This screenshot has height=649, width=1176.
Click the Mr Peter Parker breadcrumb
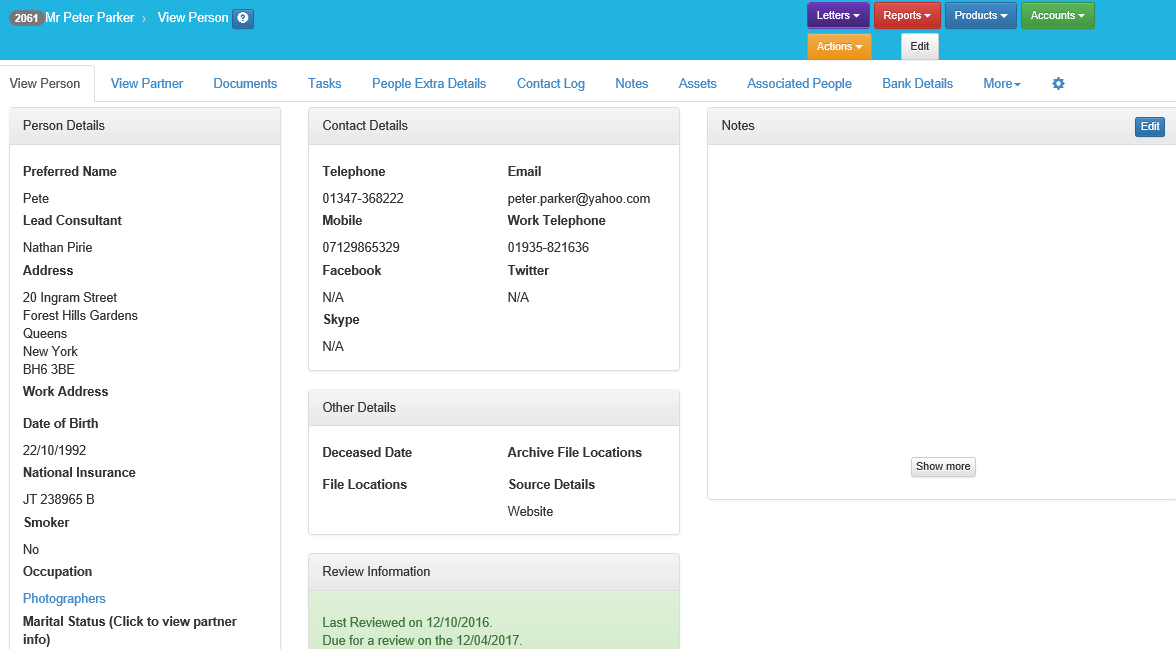tap(90, 18)
